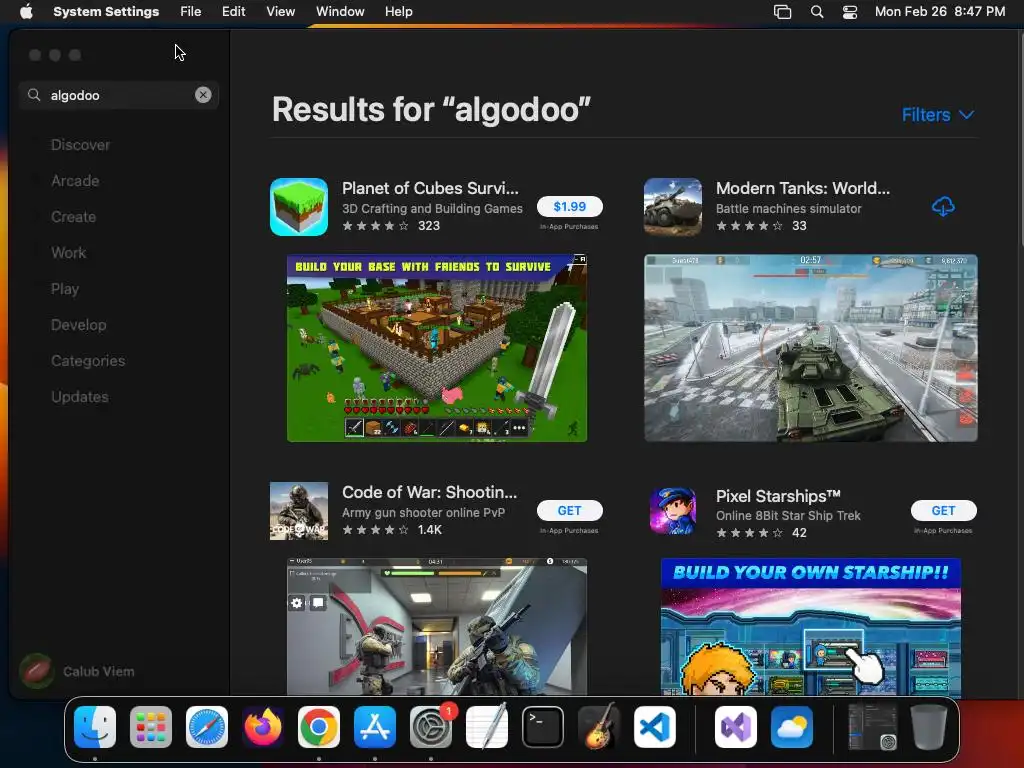Image resolution: width=1024 pixels, height=768 pixels.
Task: Select Develop in the sidebar
Action: 78,325
